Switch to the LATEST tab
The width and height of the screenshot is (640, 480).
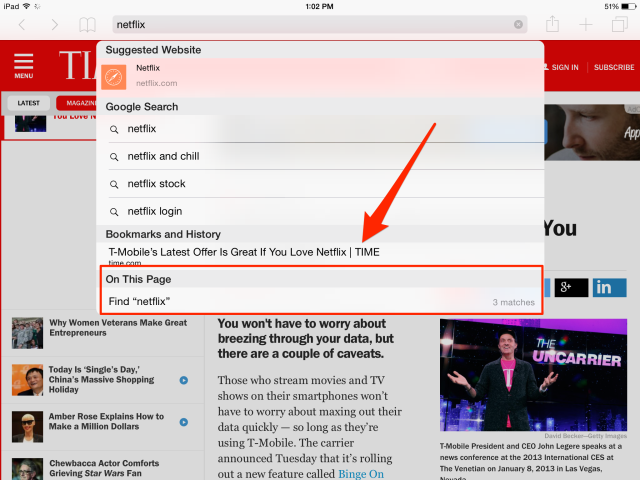click(29, 103)
